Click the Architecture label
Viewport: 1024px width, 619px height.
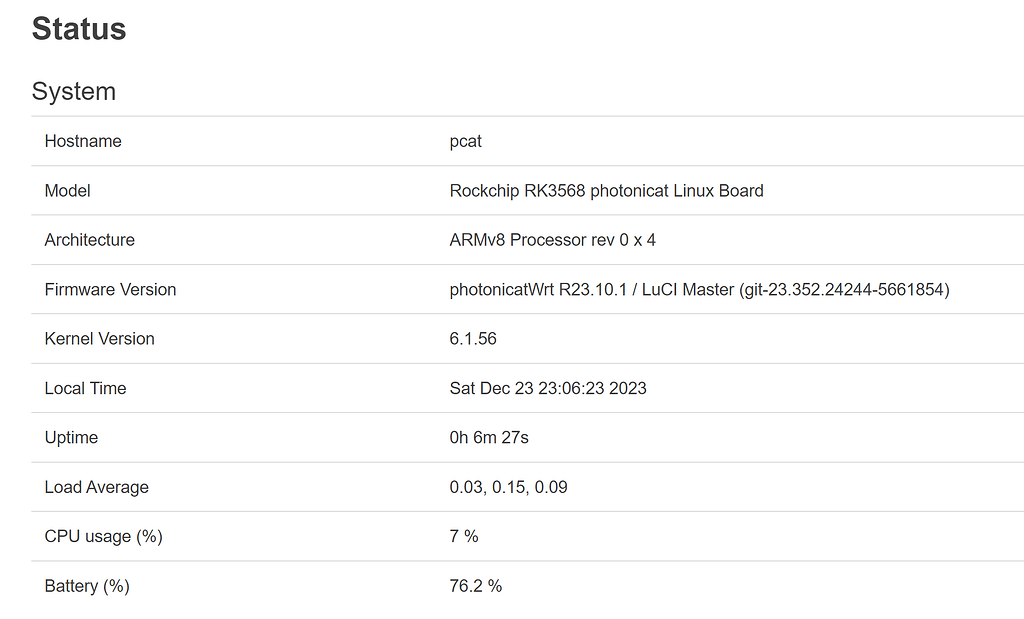(x=89, y=240)
